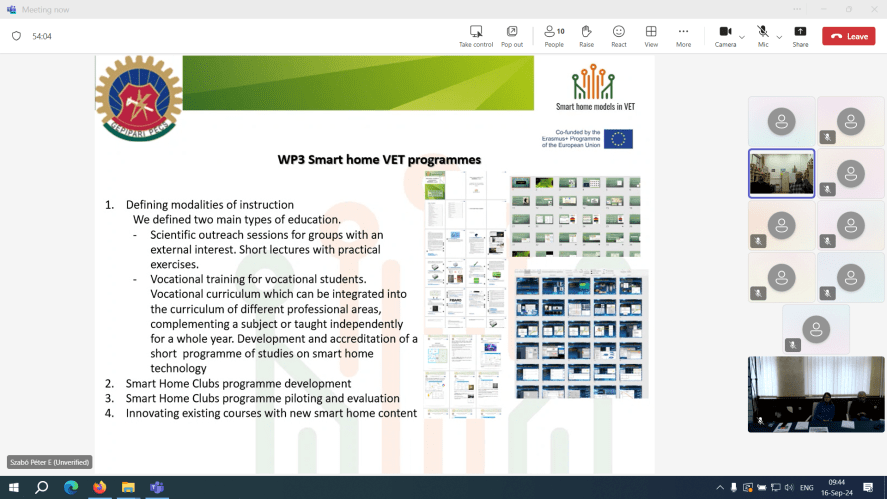Leave the meeting
Image resolution: width=887 pixels, height=499 pixels.
849,36
